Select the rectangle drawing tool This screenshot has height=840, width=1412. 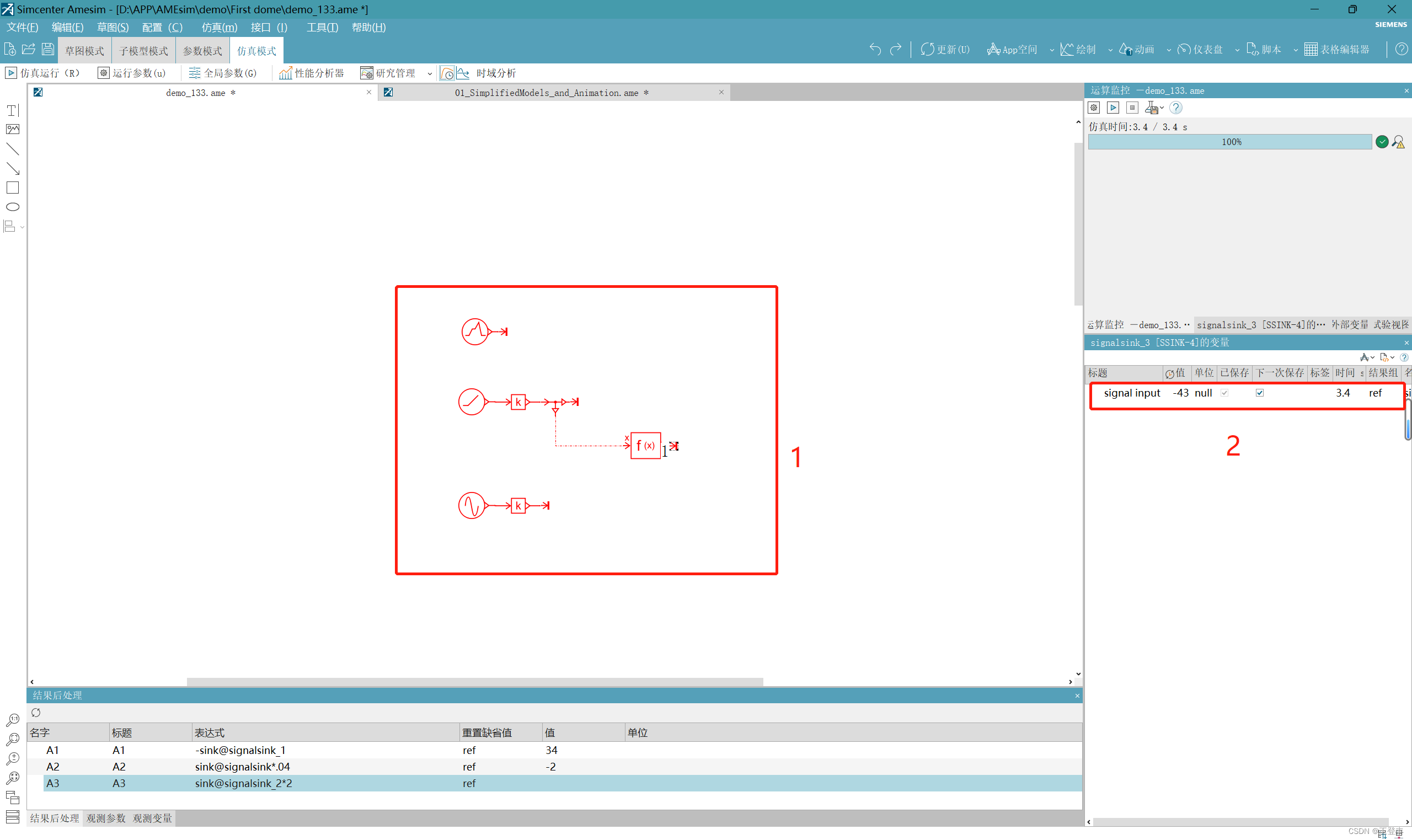tap(13, 188)
